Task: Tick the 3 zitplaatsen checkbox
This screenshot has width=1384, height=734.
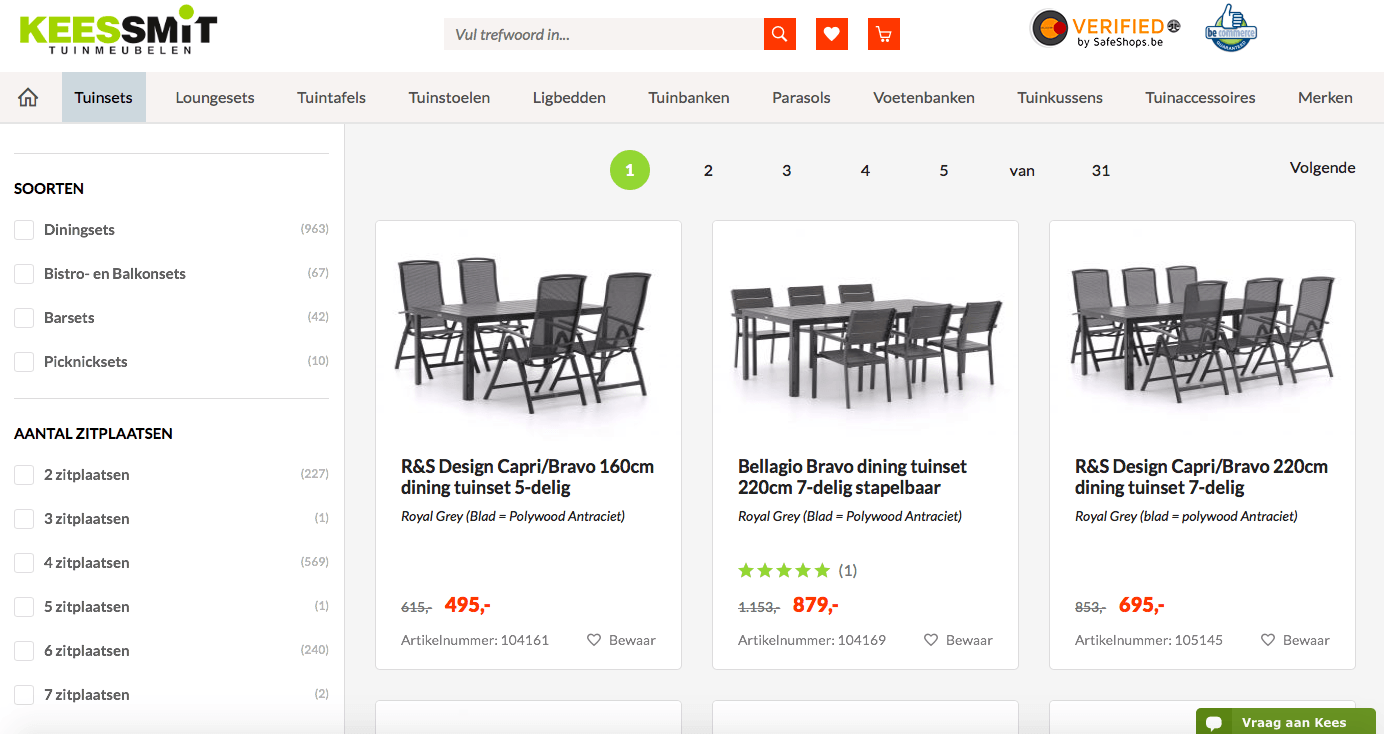Action: (x=24, y=519)
